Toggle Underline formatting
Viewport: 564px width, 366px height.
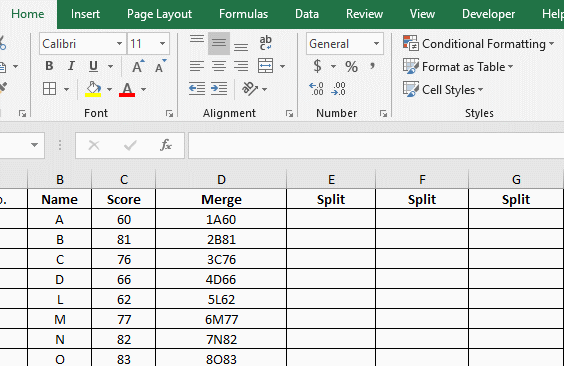(x=93, y=66)
